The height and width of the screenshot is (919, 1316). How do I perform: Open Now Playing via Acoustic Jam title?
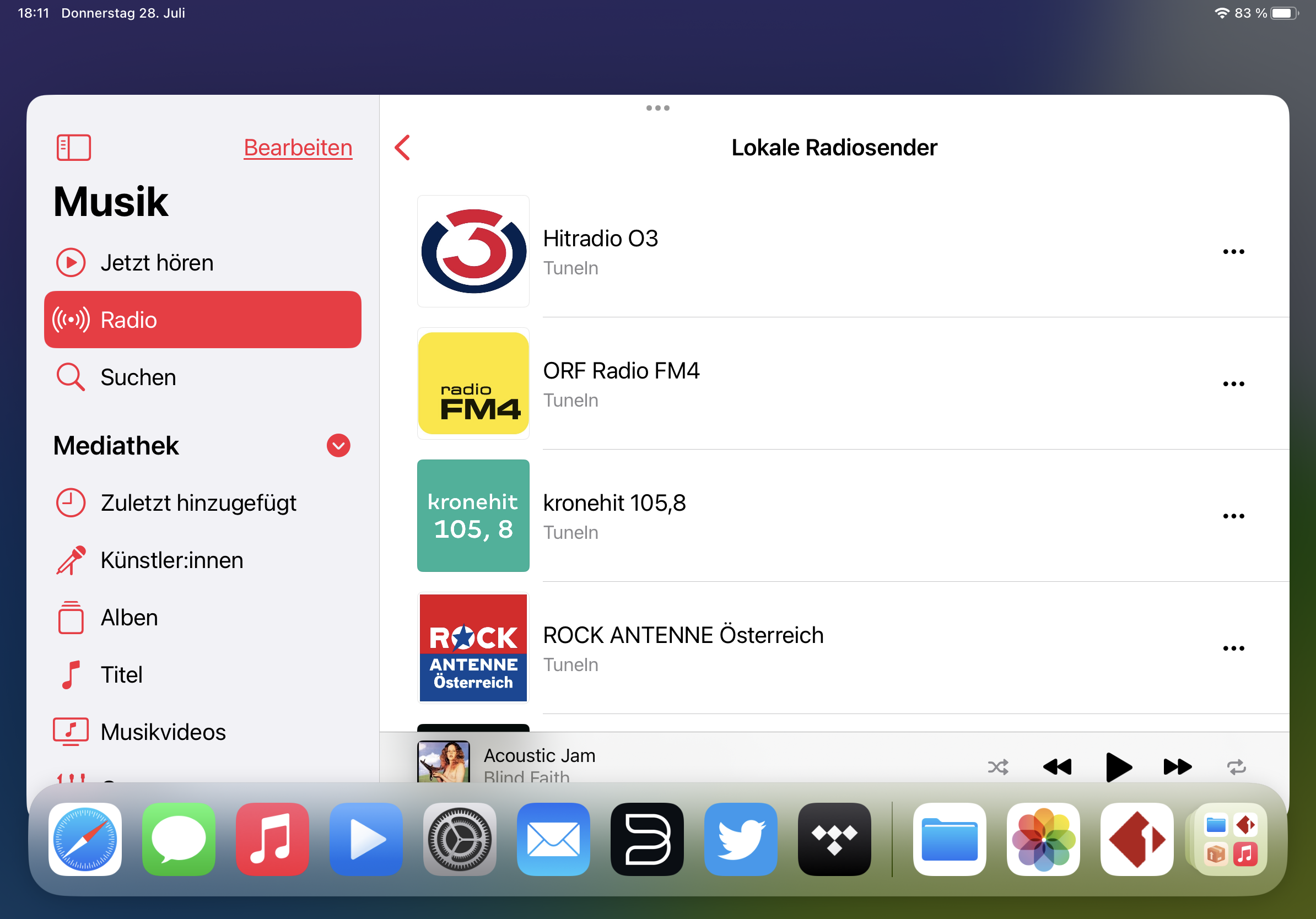540,755
